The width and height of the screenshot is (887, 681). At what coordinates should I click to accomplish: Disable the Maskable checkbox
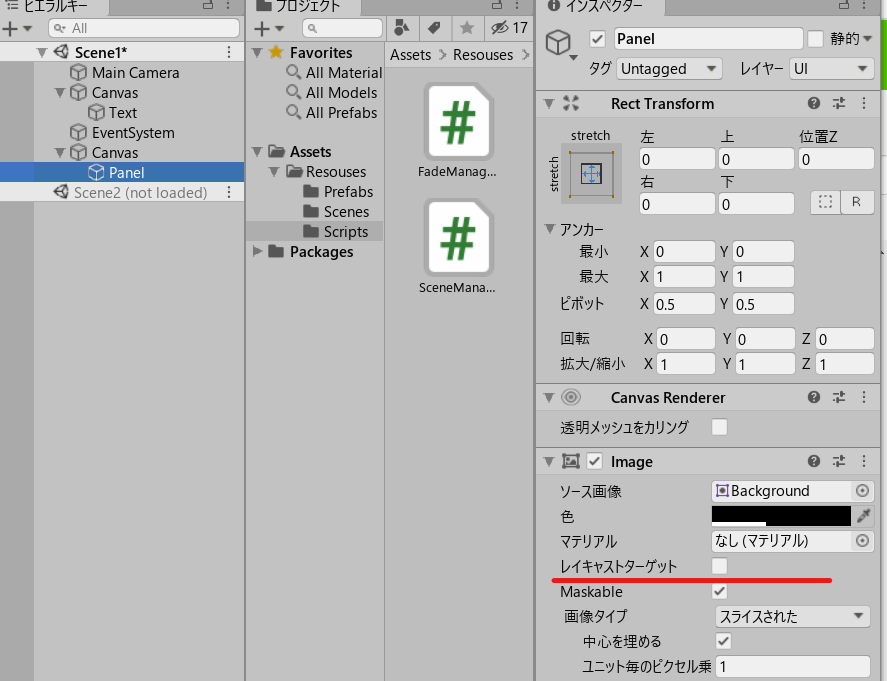click(x=717, y=591)
